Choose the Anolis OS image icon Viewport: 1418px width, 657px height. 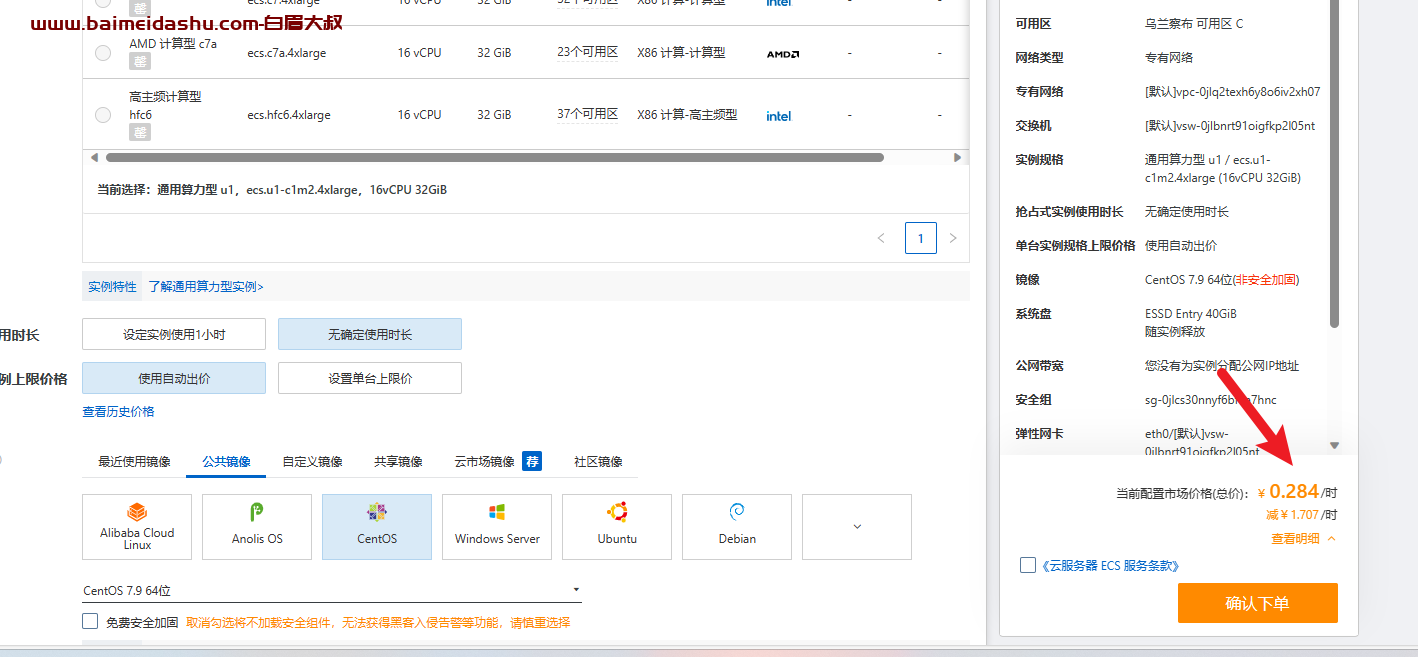[257, 513]
